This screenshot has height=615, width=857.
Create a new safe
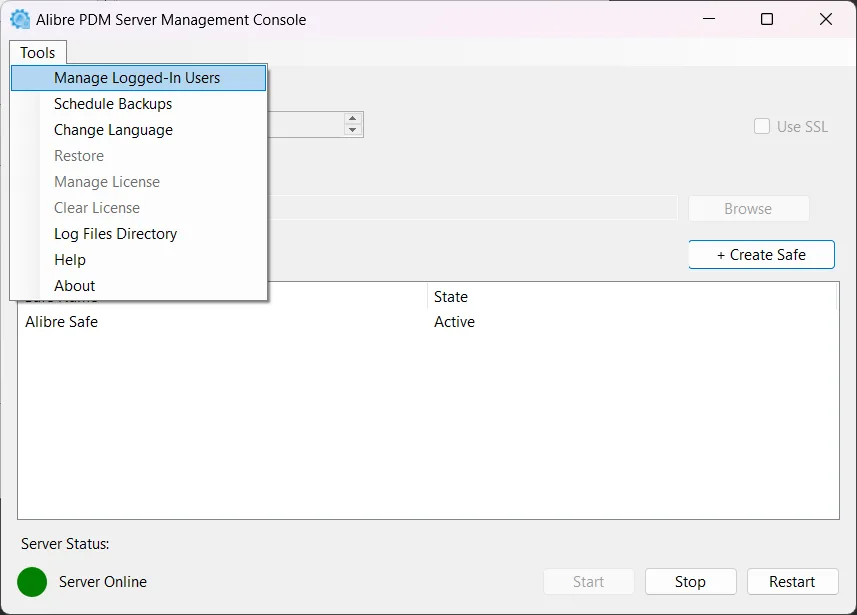(x=761, y=255)
